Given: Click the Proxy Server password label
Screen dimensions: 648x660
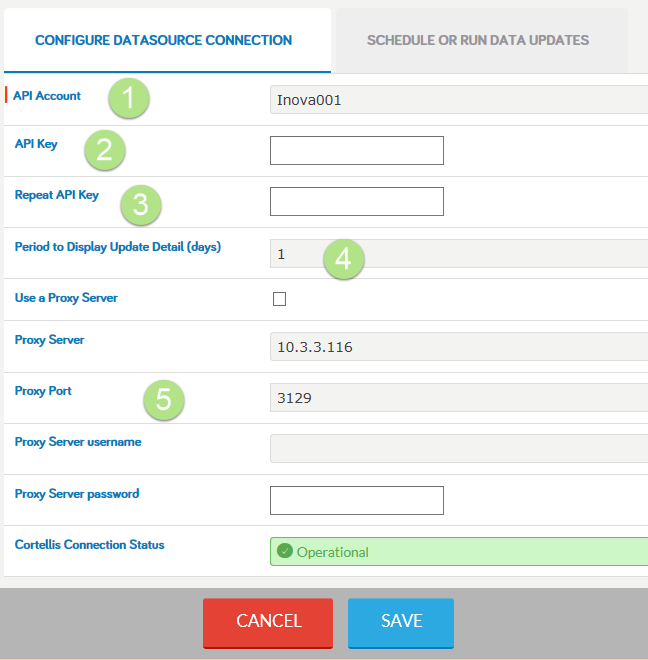Looking at the screenshot, I should tap(77, 494).
